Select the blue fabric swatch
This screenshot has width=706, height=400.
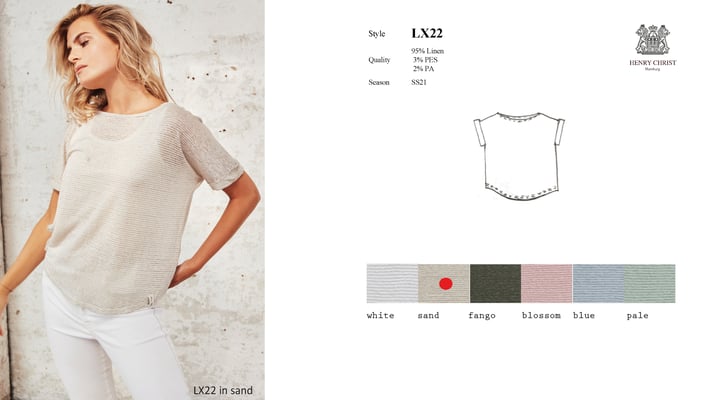point(598,283)
